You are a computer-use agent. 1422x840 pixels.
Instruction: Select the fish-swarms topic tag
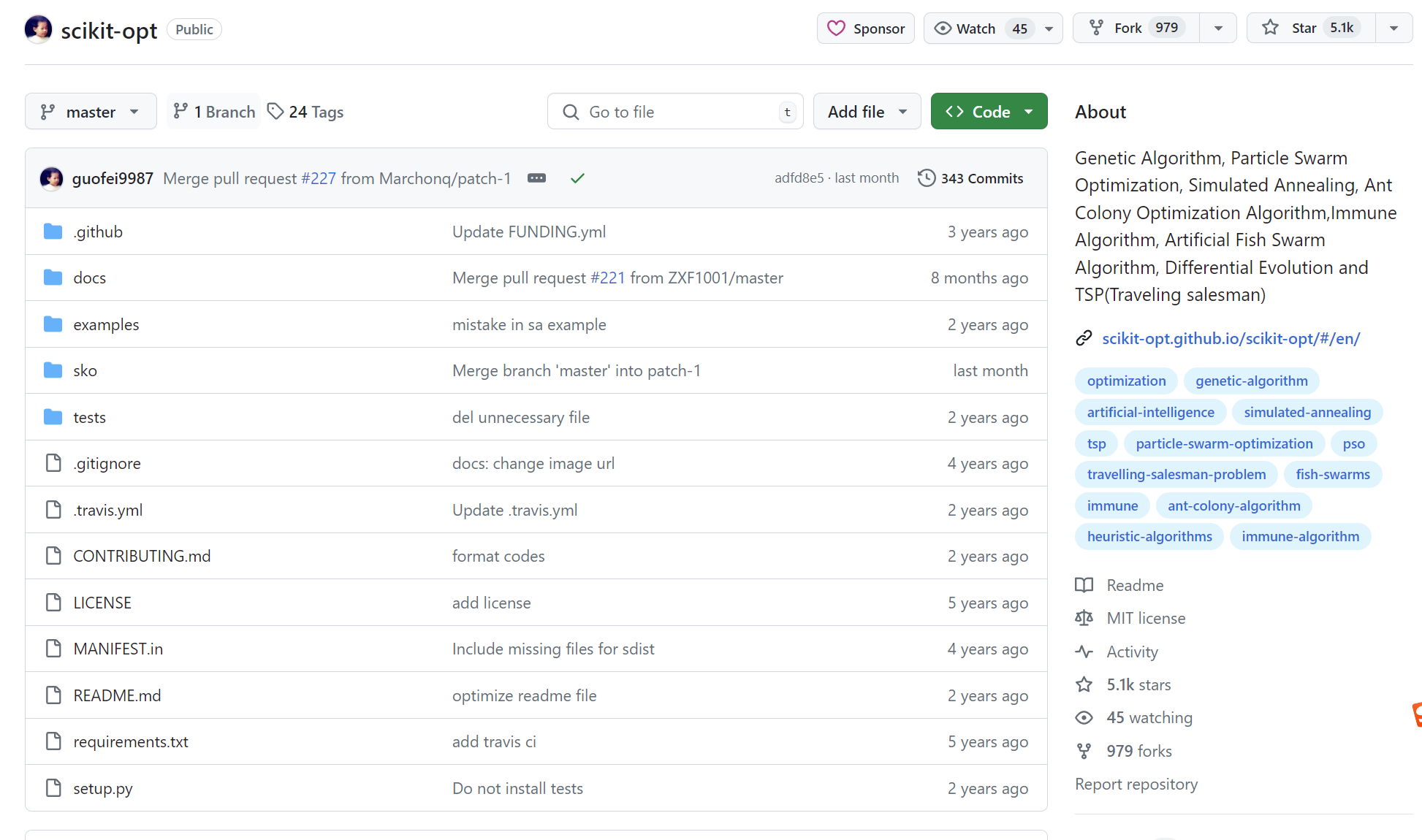[1333, 474]
